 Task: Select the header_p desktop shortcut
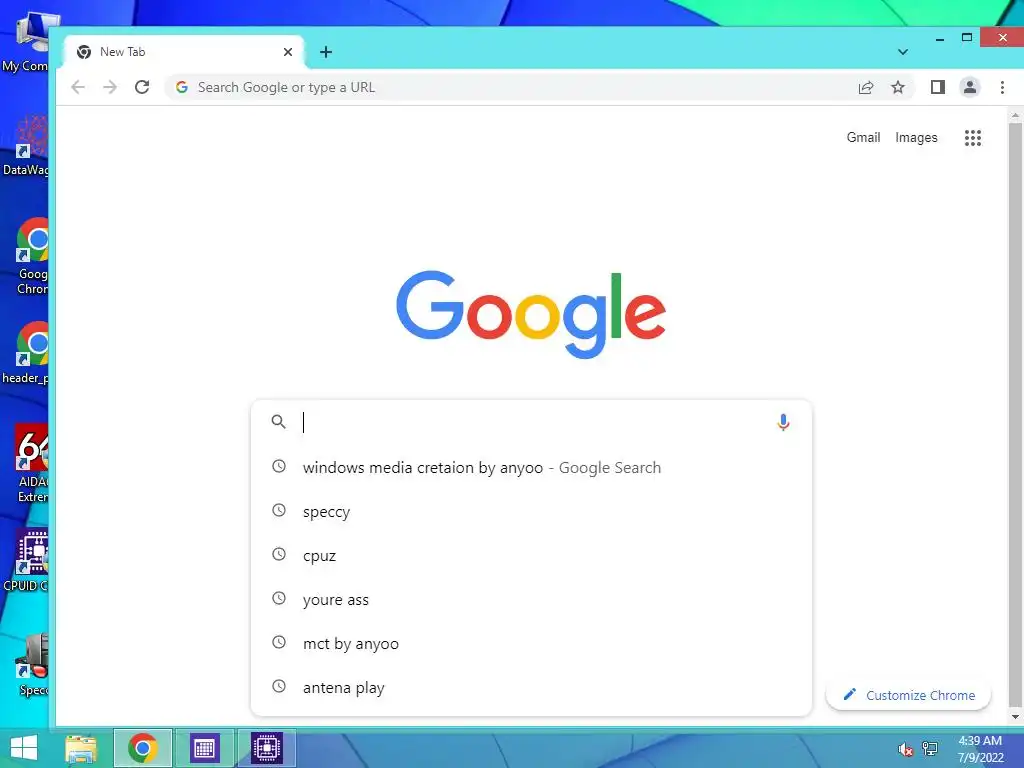pyautogui.click(x=25, y=353)
